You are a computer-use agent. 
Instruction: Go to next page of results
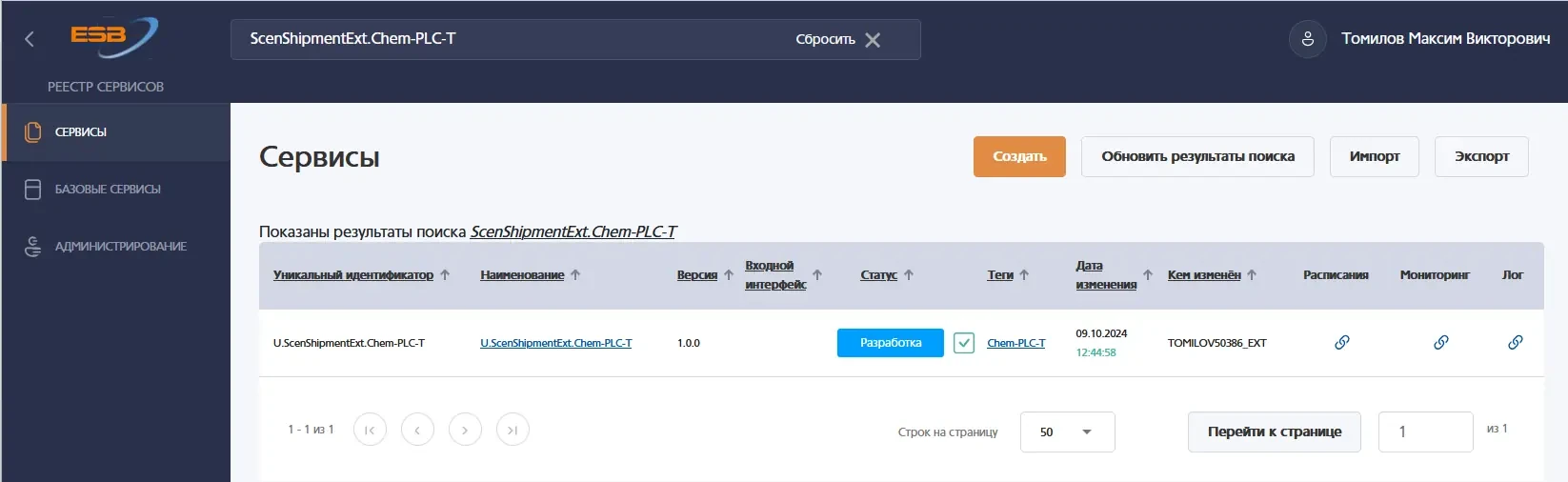[465, 430]
